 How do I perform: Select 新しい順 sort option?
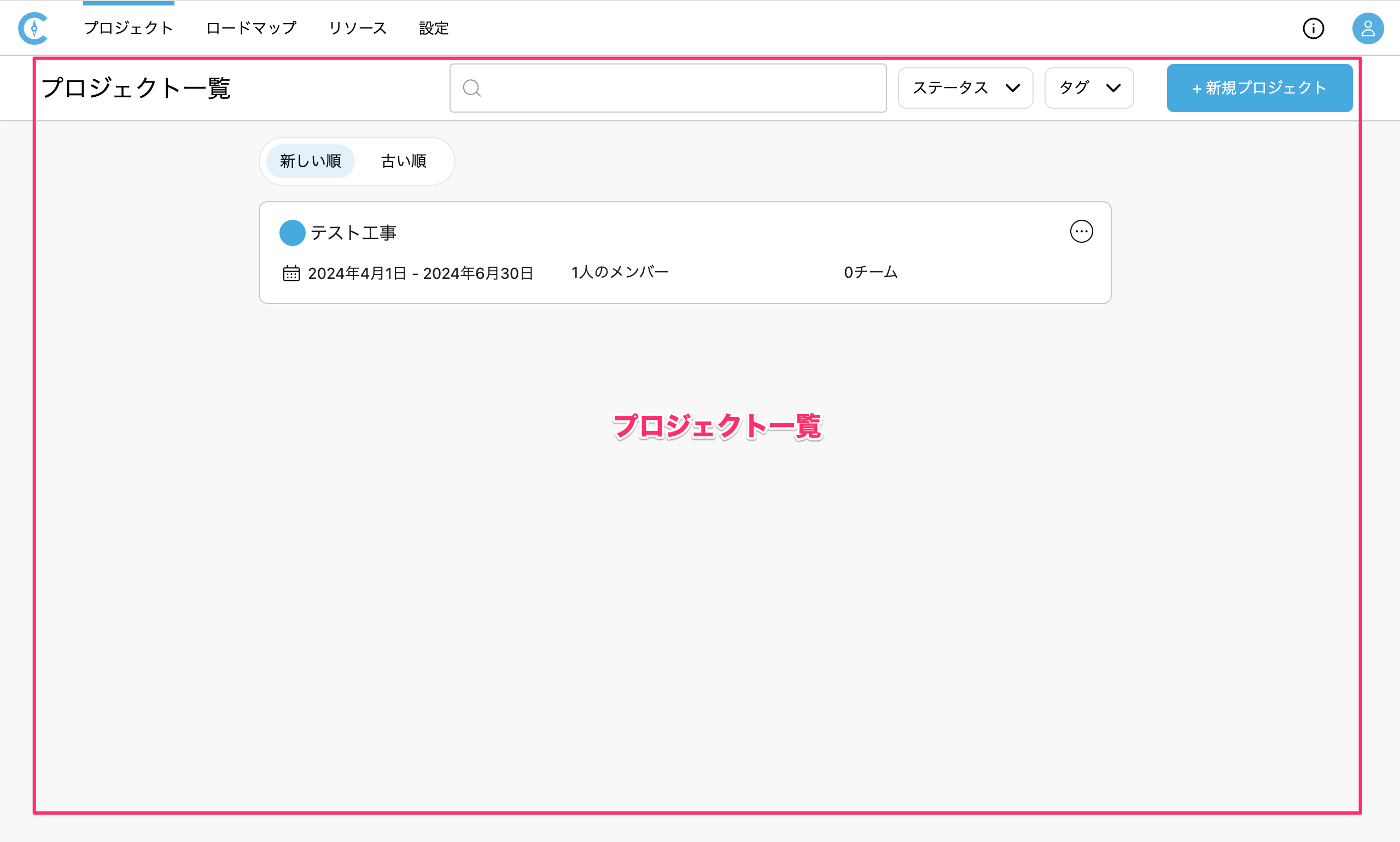[311, 161]
